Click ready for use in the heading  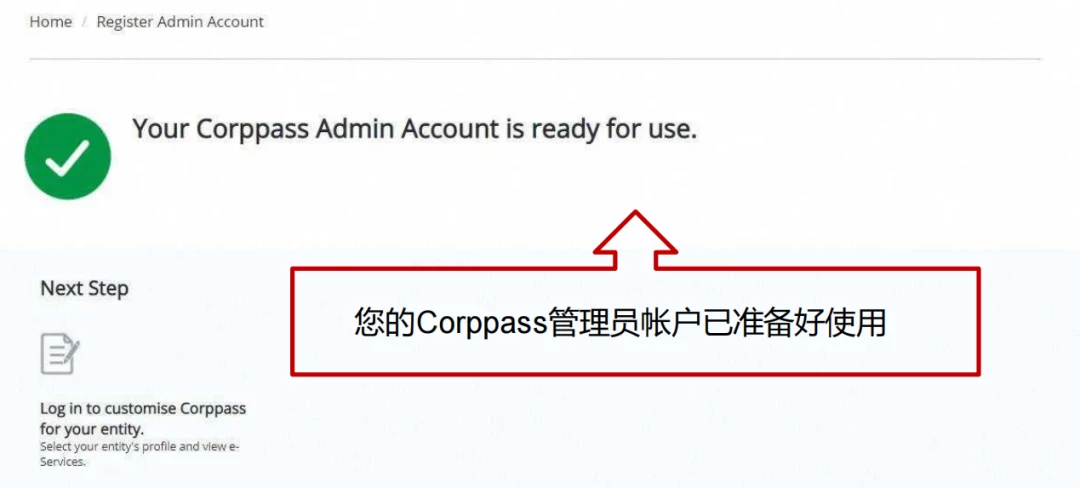tap(614, 129)
